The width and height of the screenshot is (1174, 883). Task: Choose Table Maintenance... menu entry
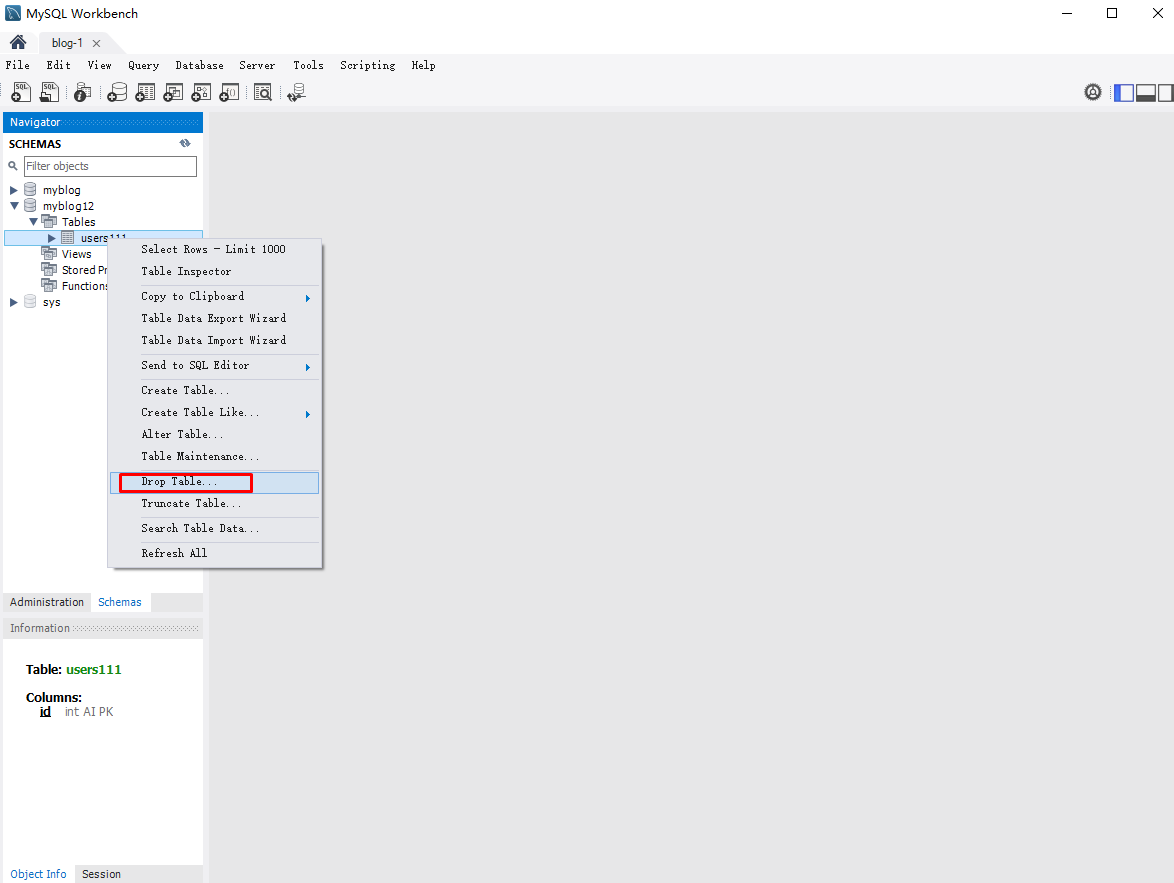click(214, 456)
